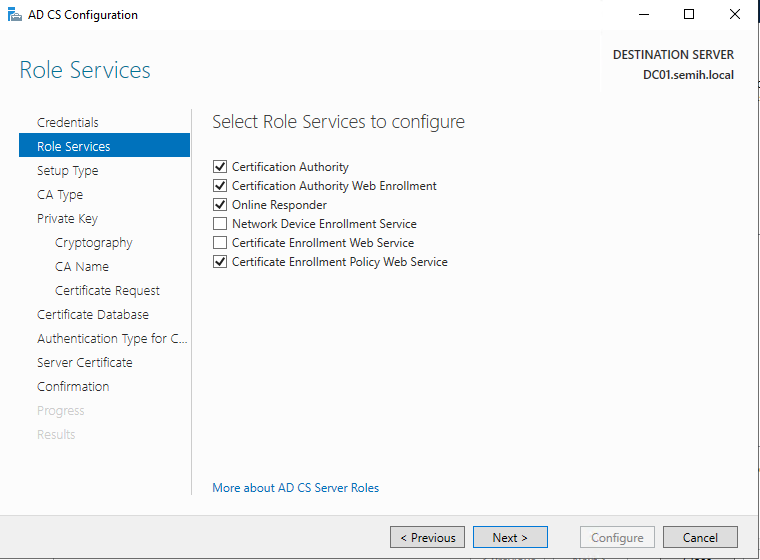
Task: Navigate to Private Key step
Action: tap(67, 218)
